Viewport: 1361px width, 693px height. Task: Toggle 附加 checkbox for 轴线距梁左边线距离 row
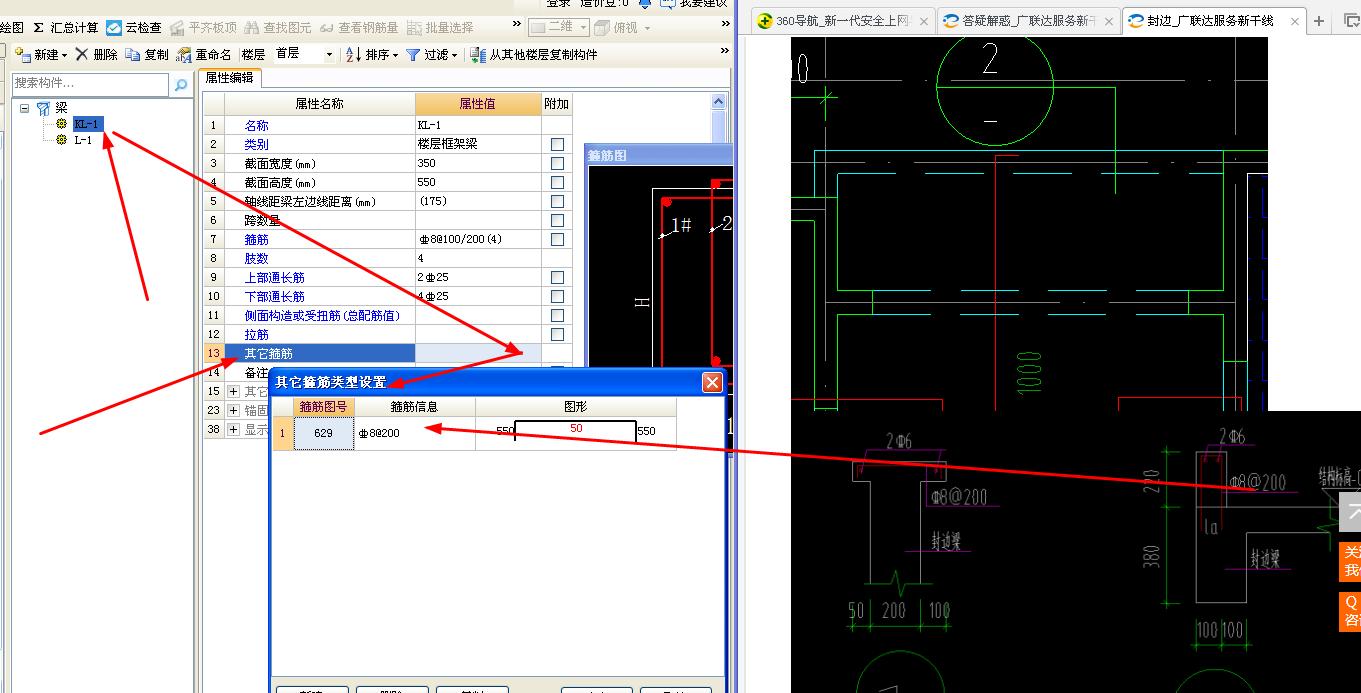pyautogui.click(x=557, y=201)
